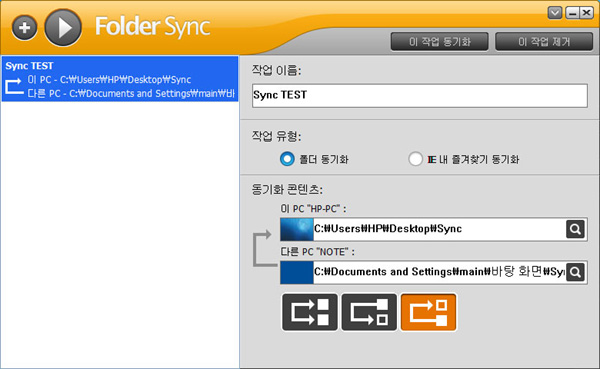Click the NOTE PC folder path field
Screen dimensions: 600x369
pos(439,272)
